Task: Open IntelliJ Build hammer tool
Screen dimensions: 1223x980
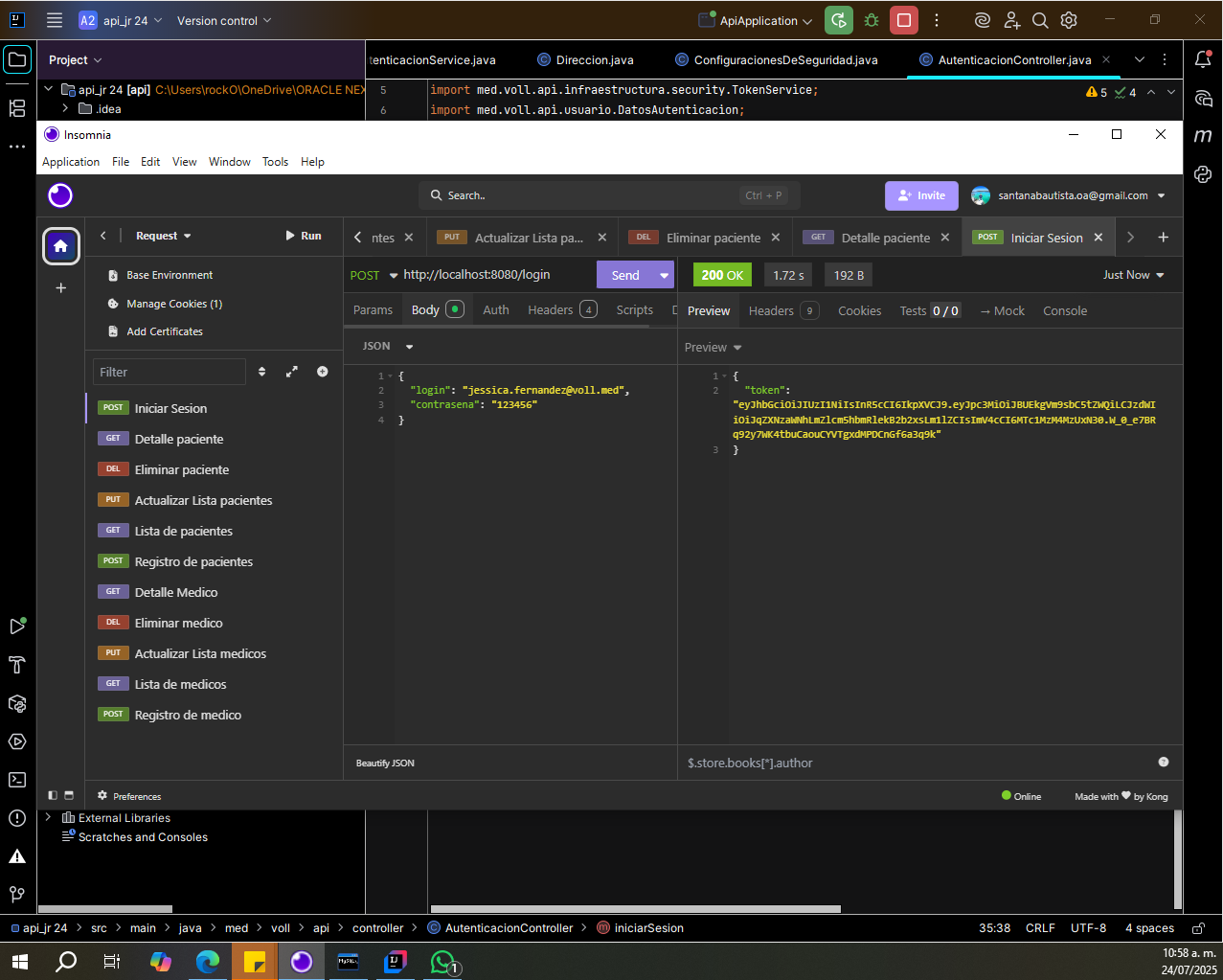Action: 17,665
